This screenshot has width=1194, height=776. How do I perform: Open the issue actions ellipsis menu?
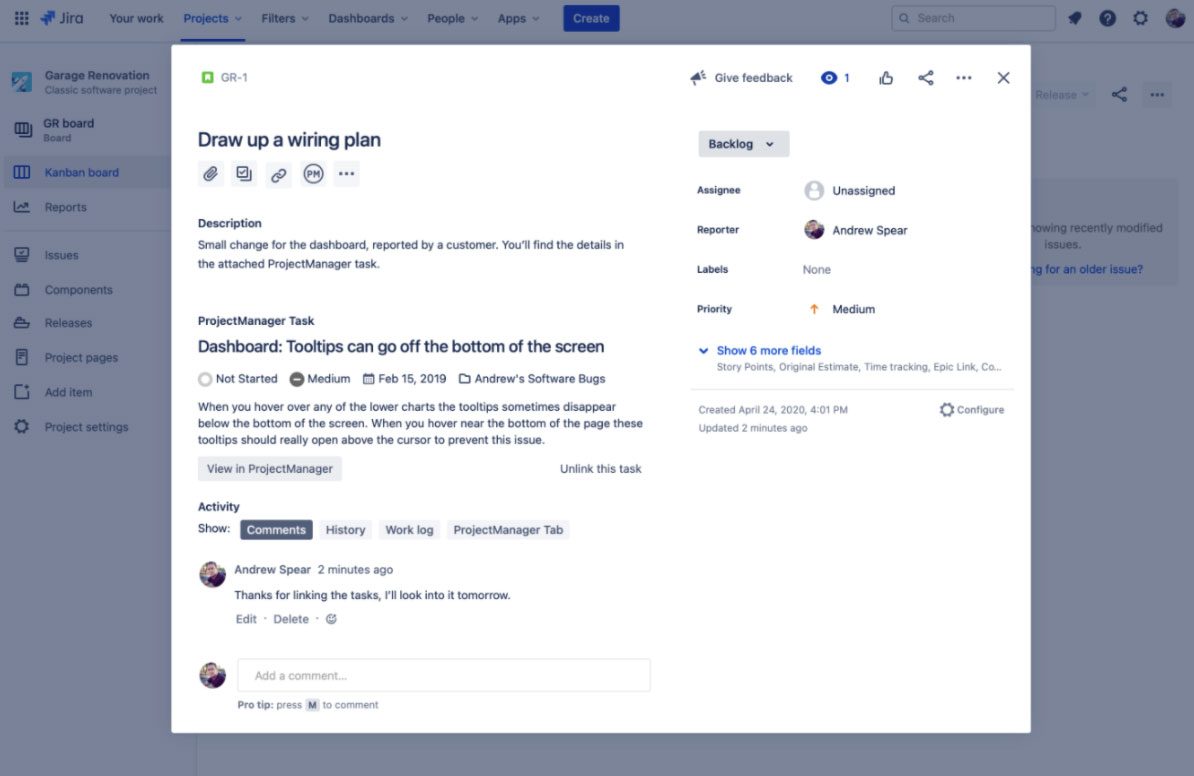963,78
